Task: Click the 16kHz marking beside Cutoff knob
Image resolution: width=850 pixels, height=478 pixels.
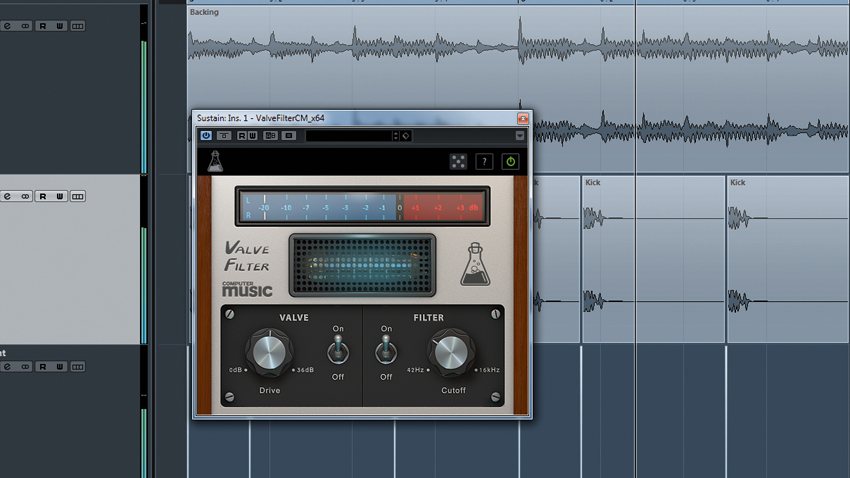Action: click(490, 370)
